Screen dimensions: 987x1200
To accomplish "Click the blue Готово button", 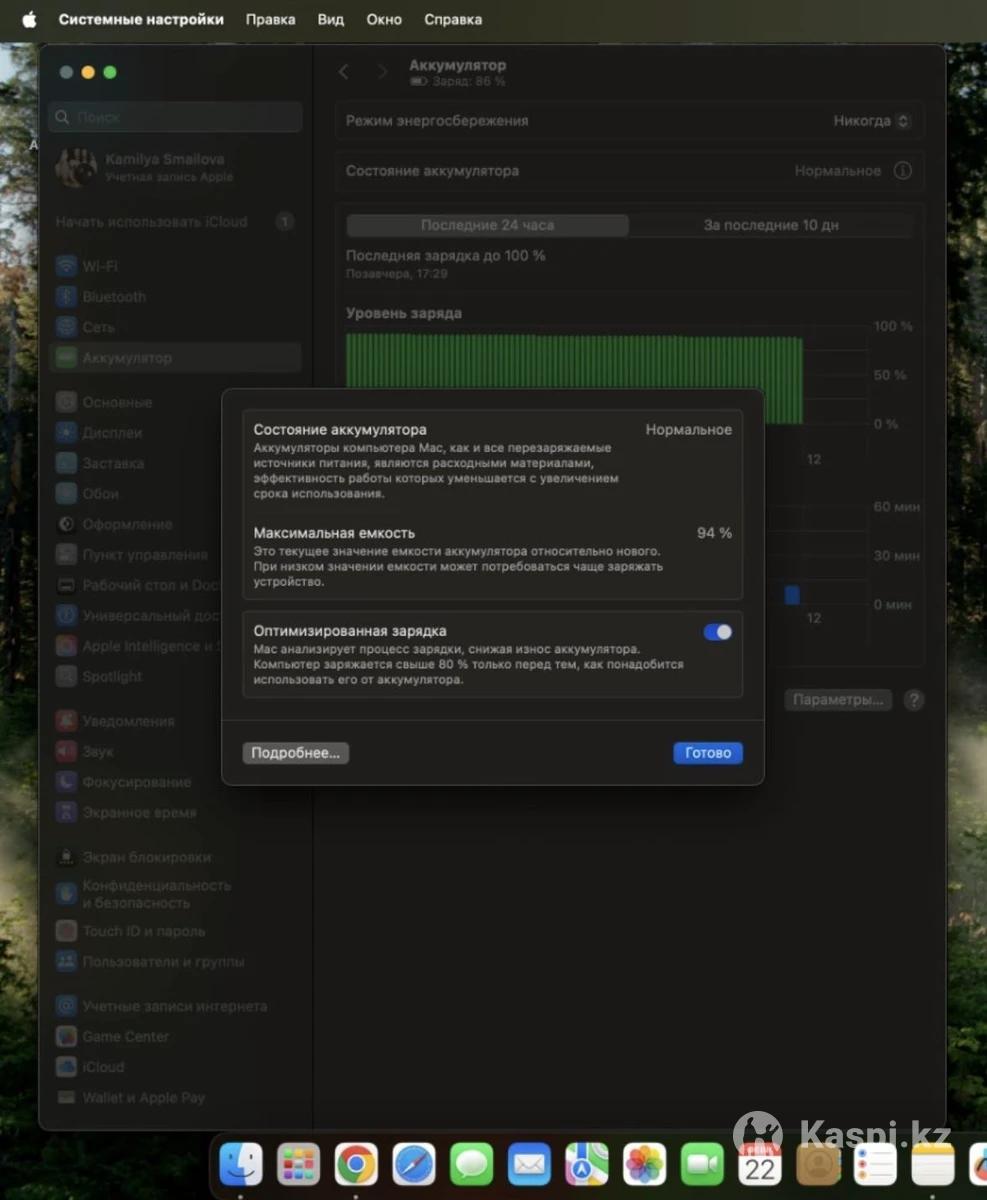I will pos(707,753).
